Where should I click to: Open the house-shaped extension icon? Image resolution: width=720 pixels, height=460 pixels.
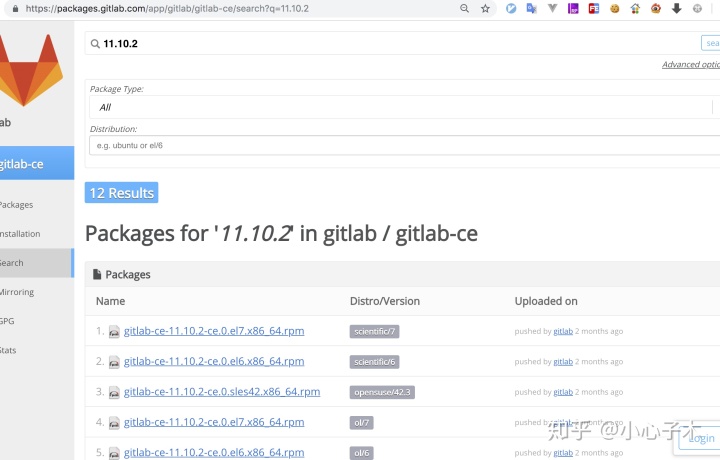tap(635, 8)
